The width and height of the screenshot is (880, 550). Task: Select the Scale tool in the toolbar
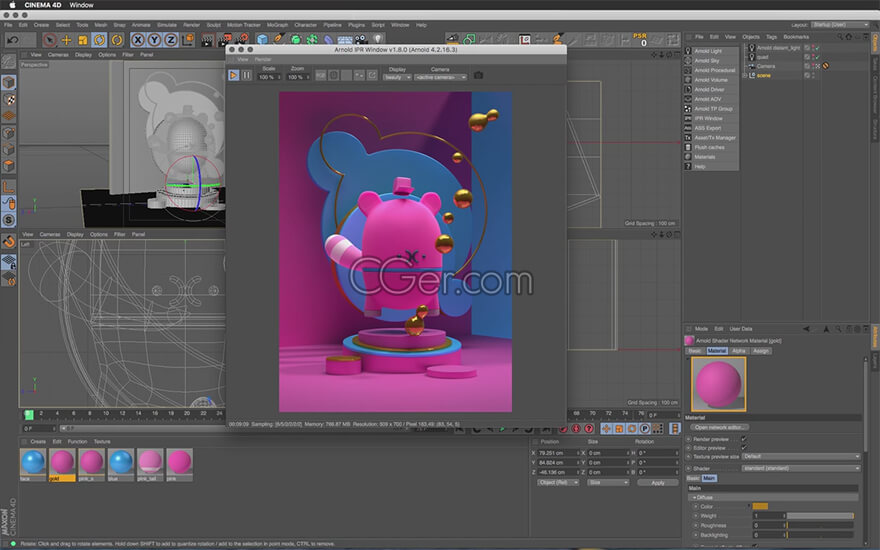pyautogui.click(x=82, y=40)
